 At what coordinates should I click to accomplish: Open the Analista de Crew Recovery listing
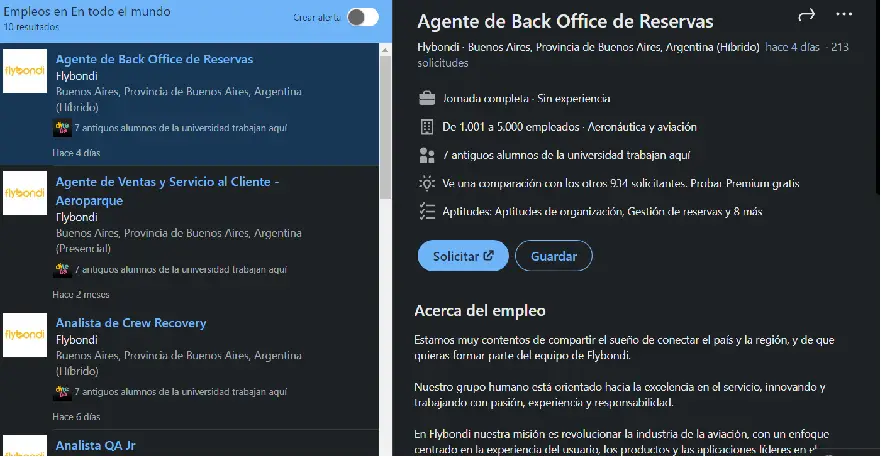tap(131, 323)
